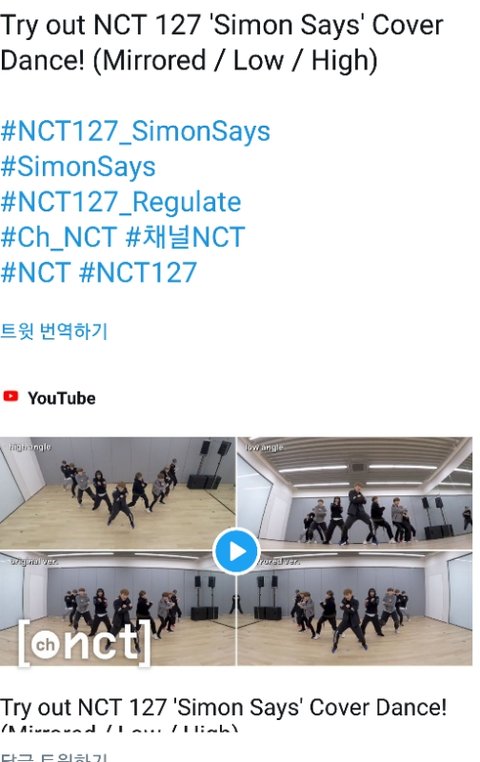480x762 pixels.
Task: Select the low angle video panel
Action: click(355, 493)
